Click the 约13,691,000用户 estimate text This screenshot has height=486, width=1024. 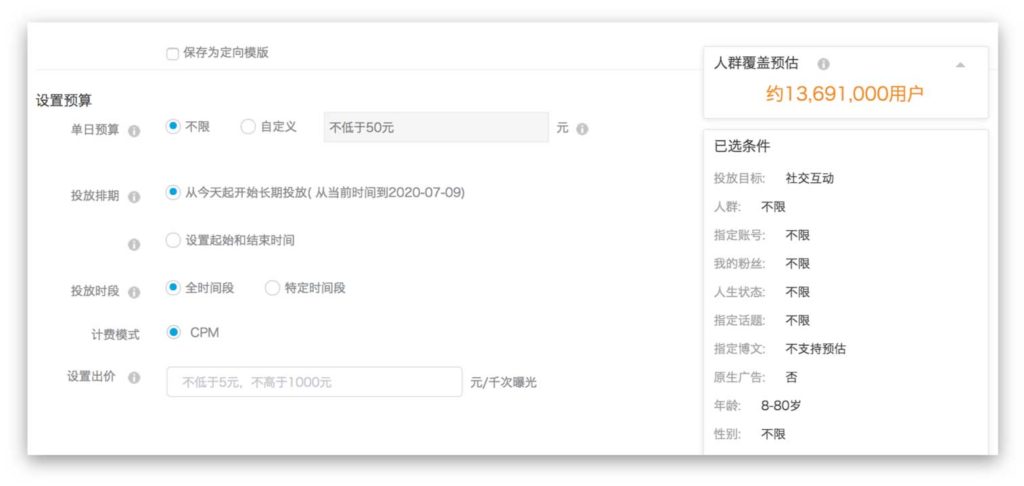(x=845, y=94)
